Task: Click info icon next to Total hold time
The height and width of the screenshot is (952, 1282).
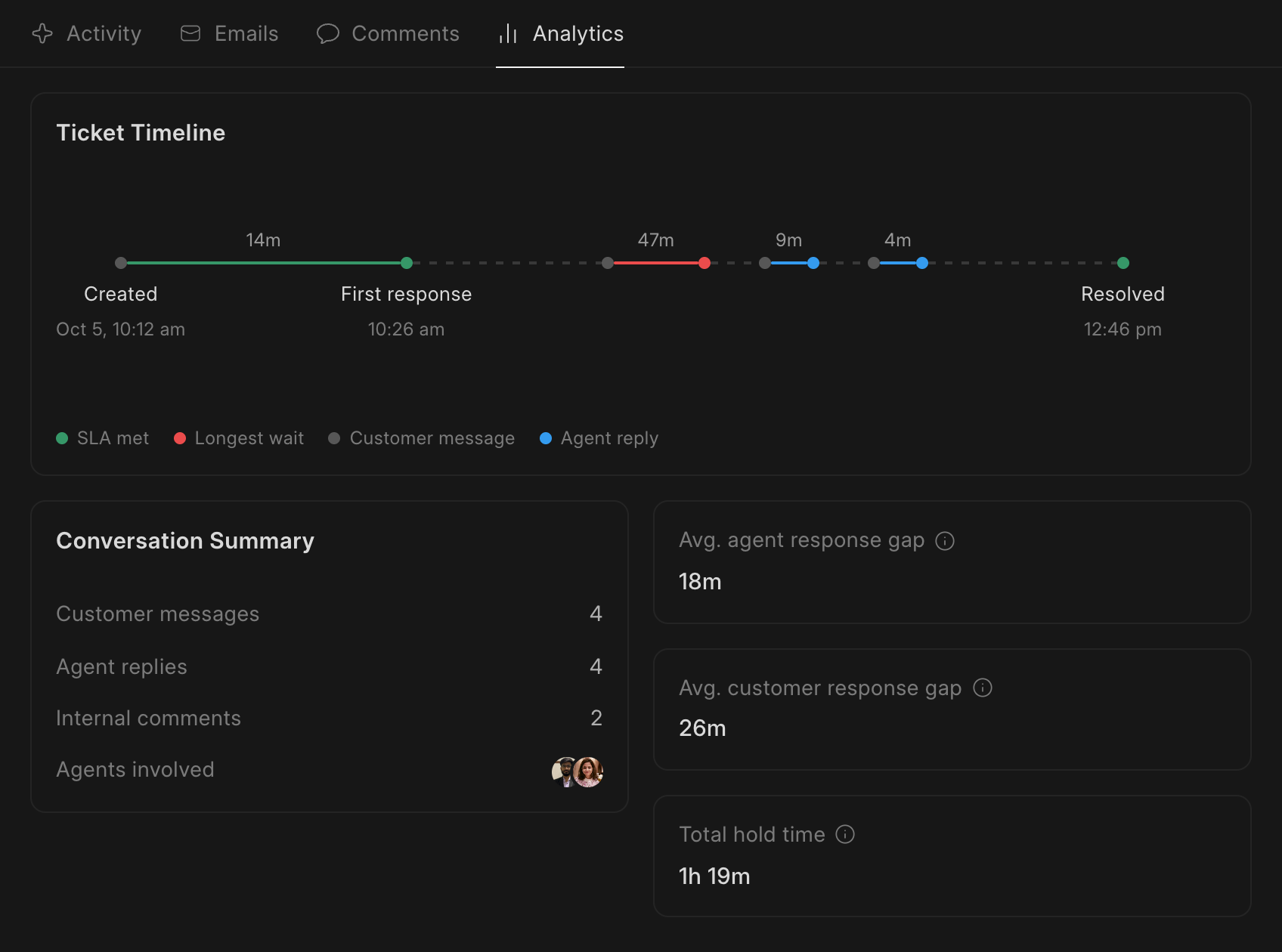Action: click(845, 834)
